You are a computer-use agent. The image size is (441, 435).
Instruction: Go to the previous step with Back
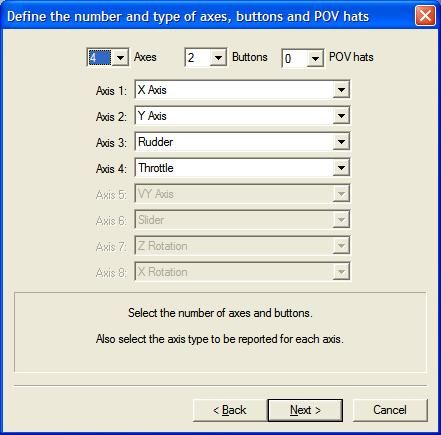point(230,410)
